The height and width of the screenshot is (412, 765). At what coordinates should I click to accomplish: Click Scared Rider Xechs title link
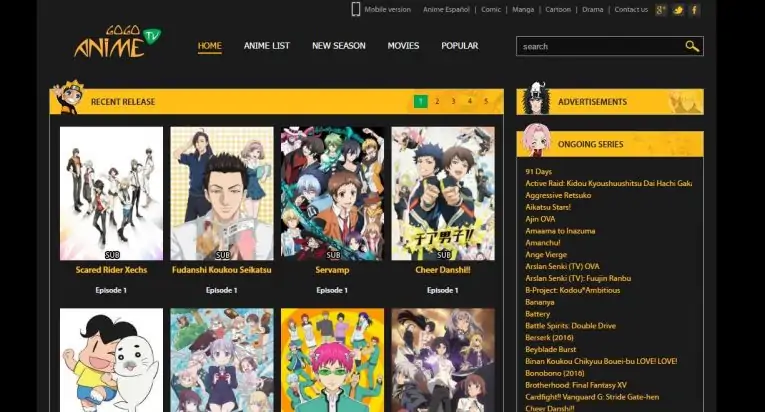pos(111,270)
